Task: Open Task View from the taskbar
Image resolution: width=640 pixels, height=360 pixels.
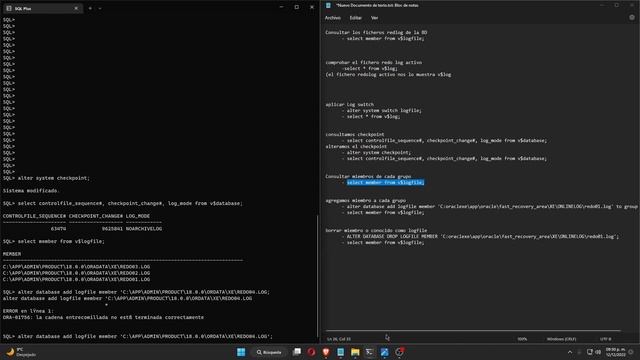Action: (x=297, y=352)
